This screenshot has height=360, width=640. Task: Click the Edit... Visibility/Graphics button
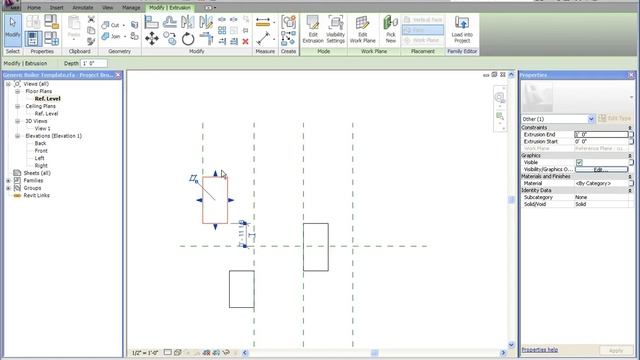tap(601, 169)
